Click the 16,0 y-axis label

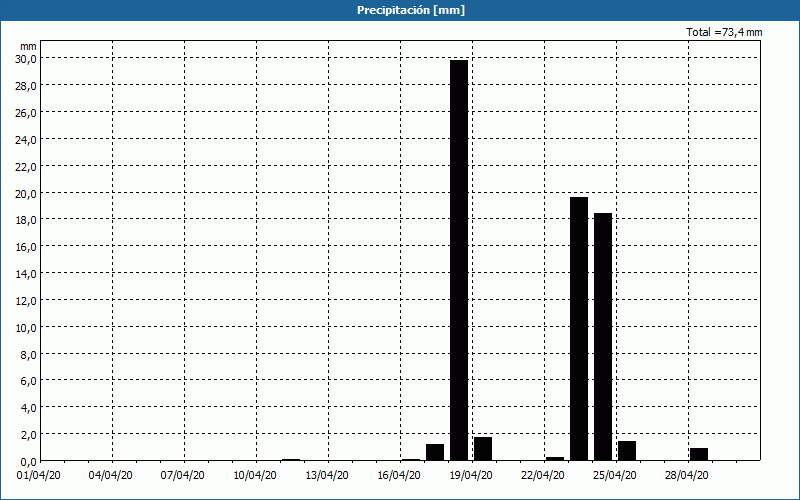(x=26, y=247)
